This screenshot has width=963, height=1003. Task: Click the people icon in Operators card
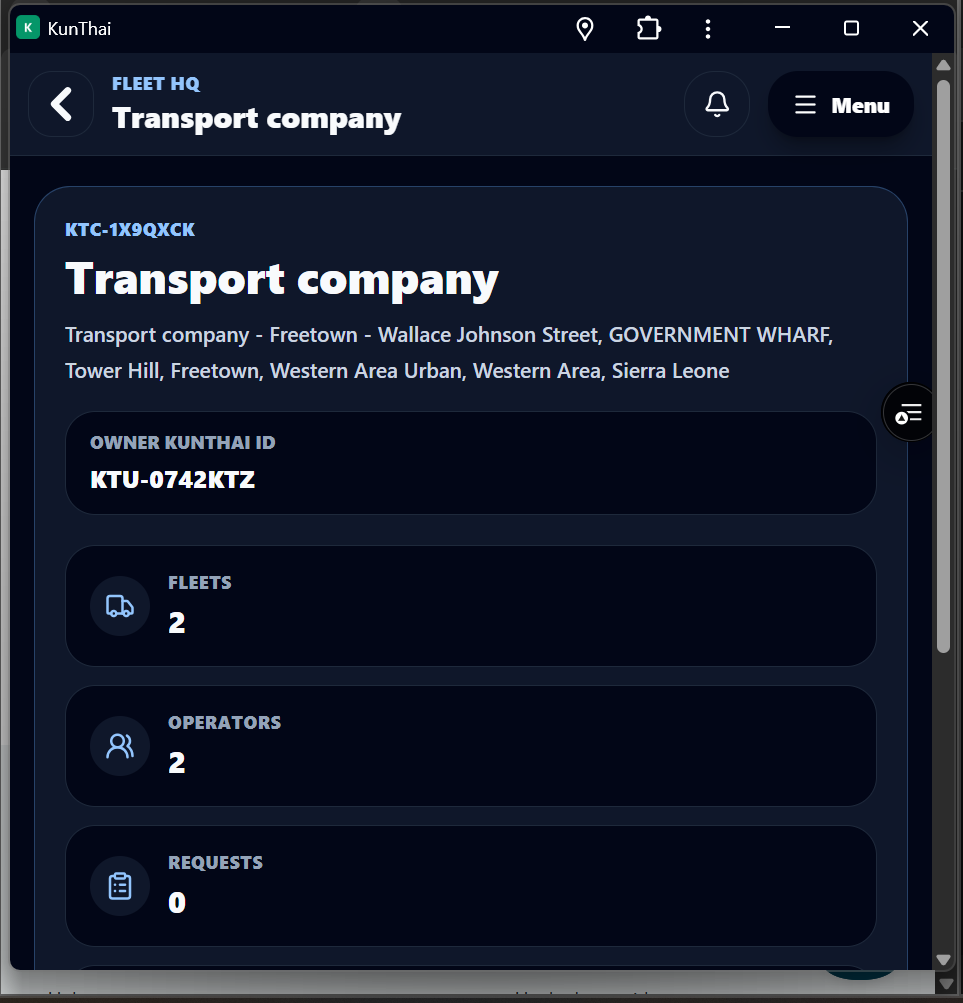120,746
